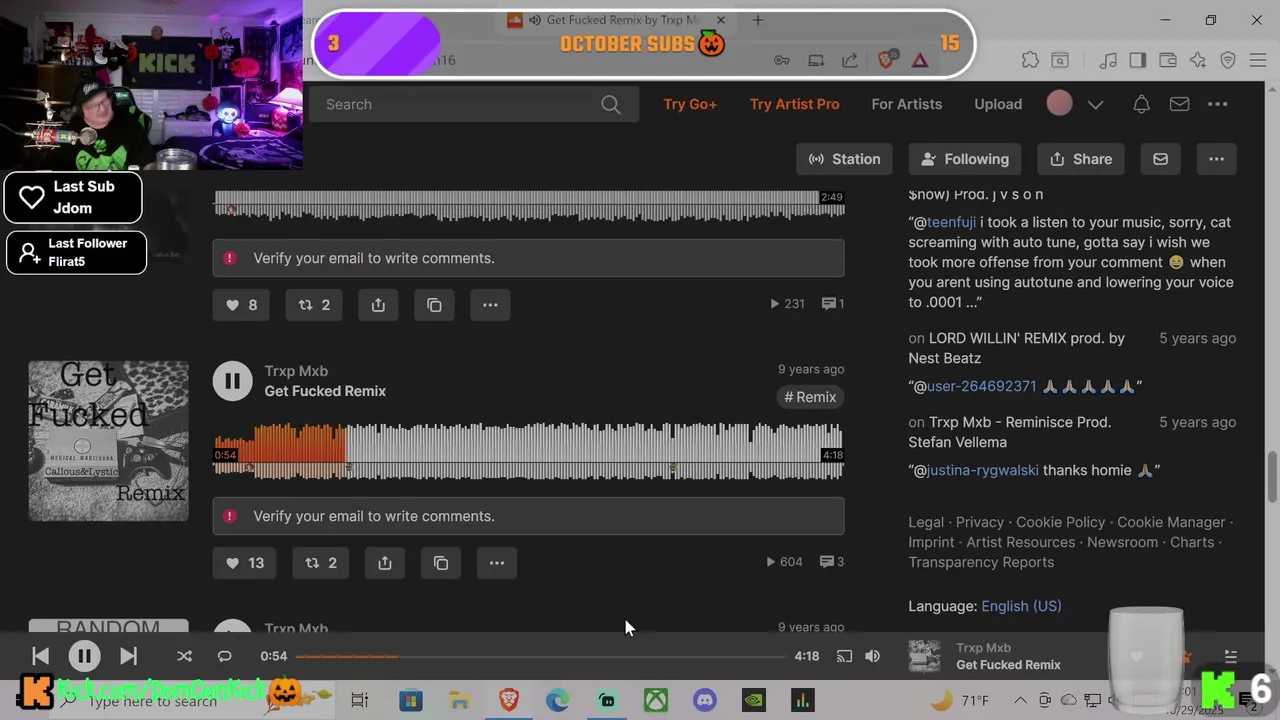Image resolution: width=1280 pixels, height=720 pixels.
Task: Like the upper track with 8 likes
Action: point(241,305)
